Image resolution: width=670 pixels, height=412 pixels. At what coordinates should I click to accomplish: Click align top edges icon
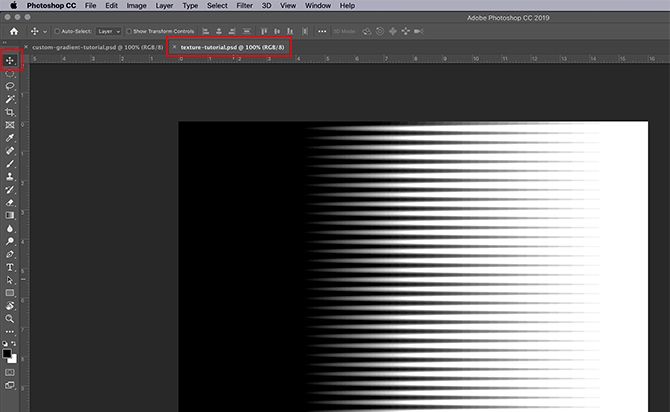[x=264, y=31]
